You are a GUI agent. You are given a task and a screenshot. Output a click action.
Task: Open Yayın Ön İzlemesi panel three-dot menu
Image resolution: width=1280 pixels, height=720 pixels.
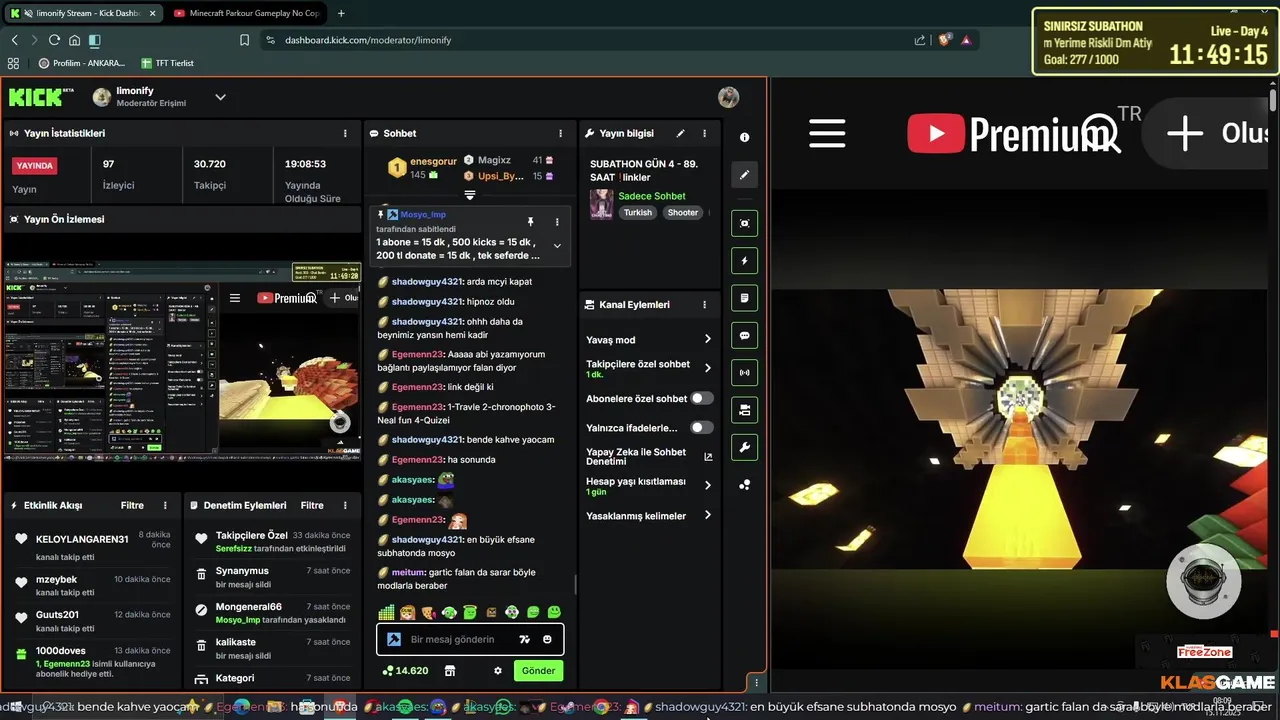346,219
